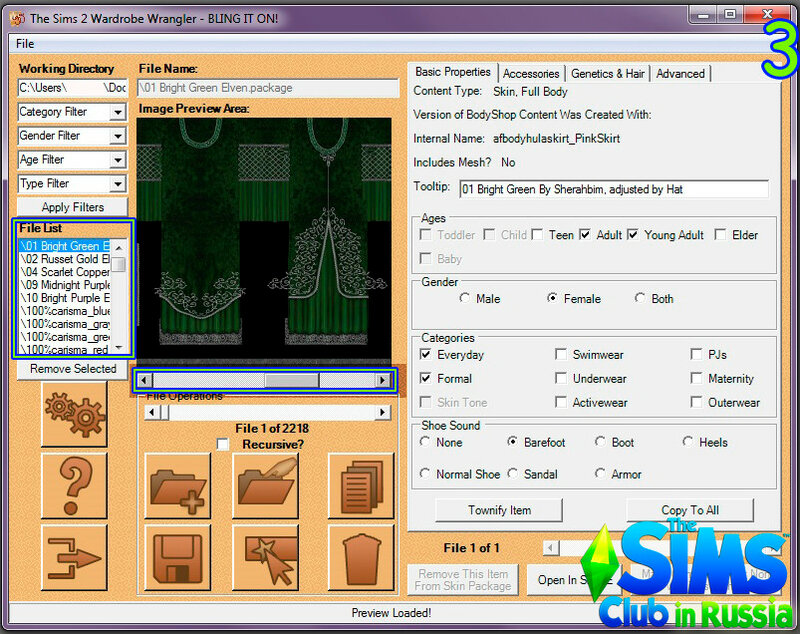This screenshot has width=800, height=634.
Task: Uncheck the Formal category
Action: click(x=425, y=378)
